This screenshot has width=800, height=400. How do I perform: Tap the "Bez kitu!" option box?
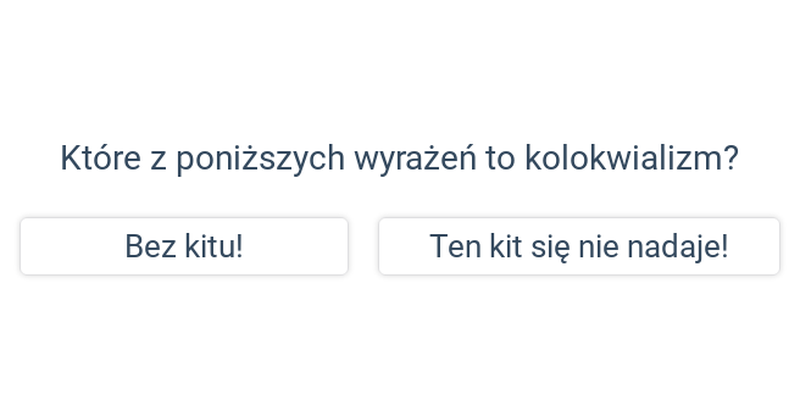pos(184,246)
